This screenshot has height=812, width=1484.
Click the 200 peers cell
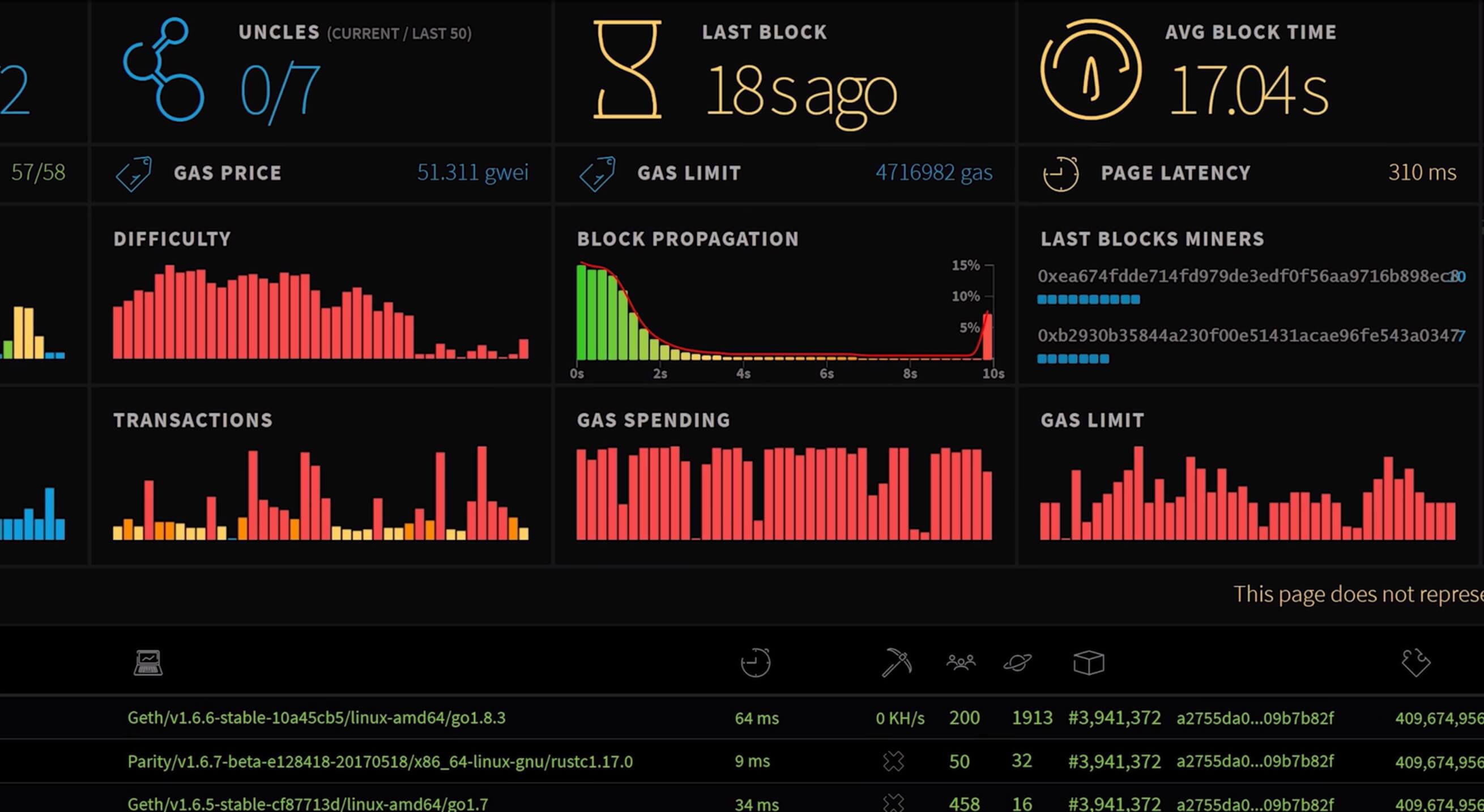click(x=965, y=718)
